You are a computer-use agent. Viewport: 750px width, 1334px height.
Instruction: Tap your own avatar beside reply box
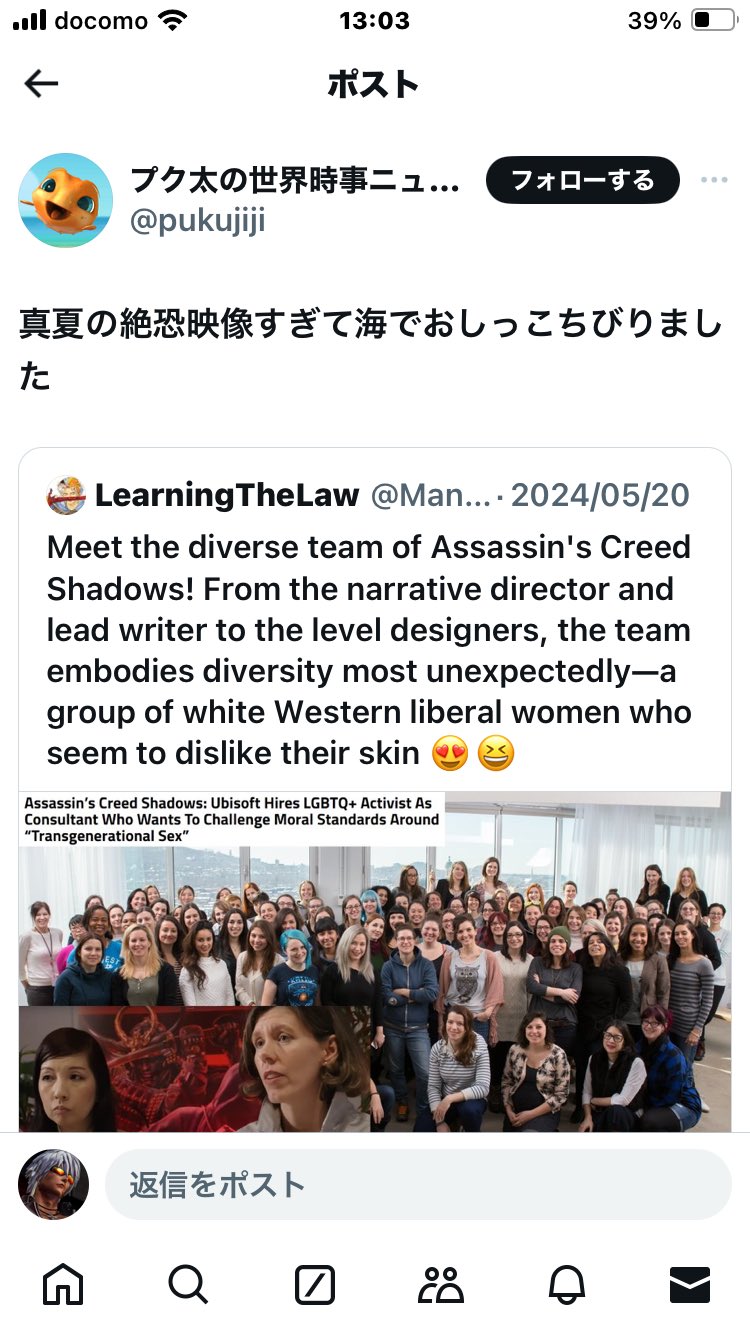[53, 1184]
